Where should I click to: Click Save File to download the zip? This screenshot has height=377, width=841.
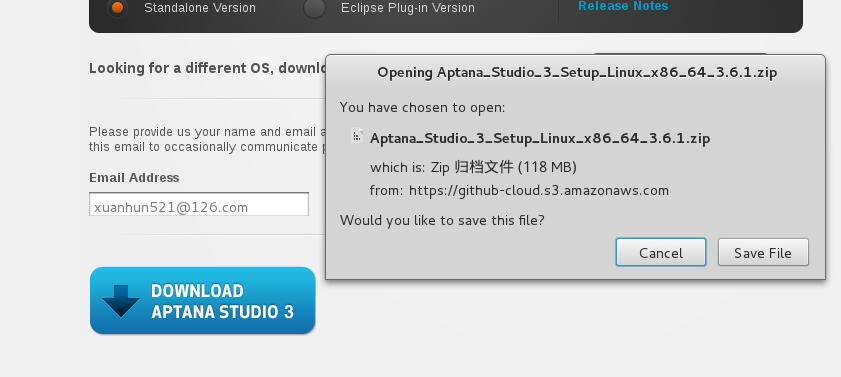click(763, 252)
